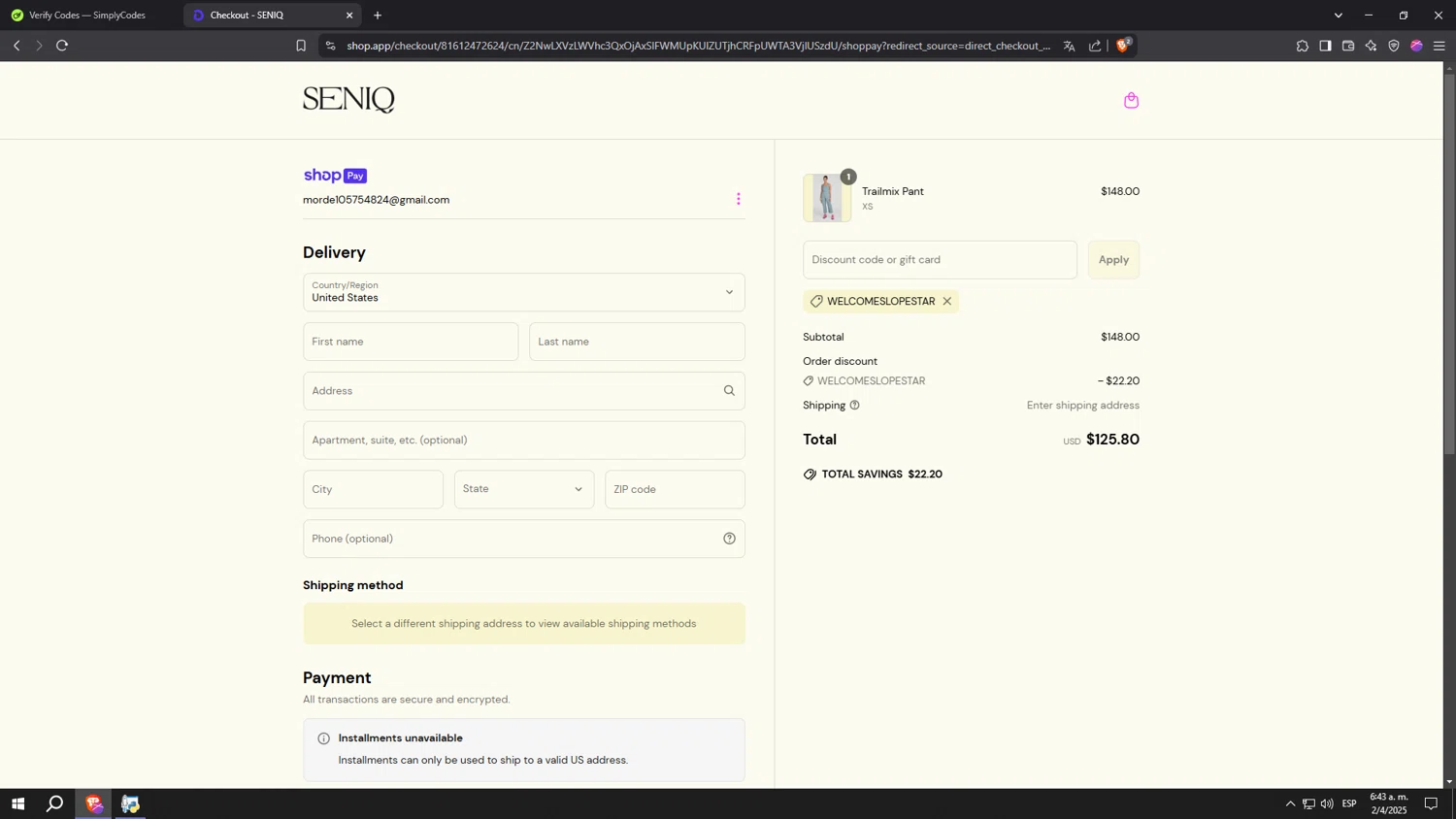1456x819 pixels.
Task: Open Windows taskbar search
Action: pos(55,803)
